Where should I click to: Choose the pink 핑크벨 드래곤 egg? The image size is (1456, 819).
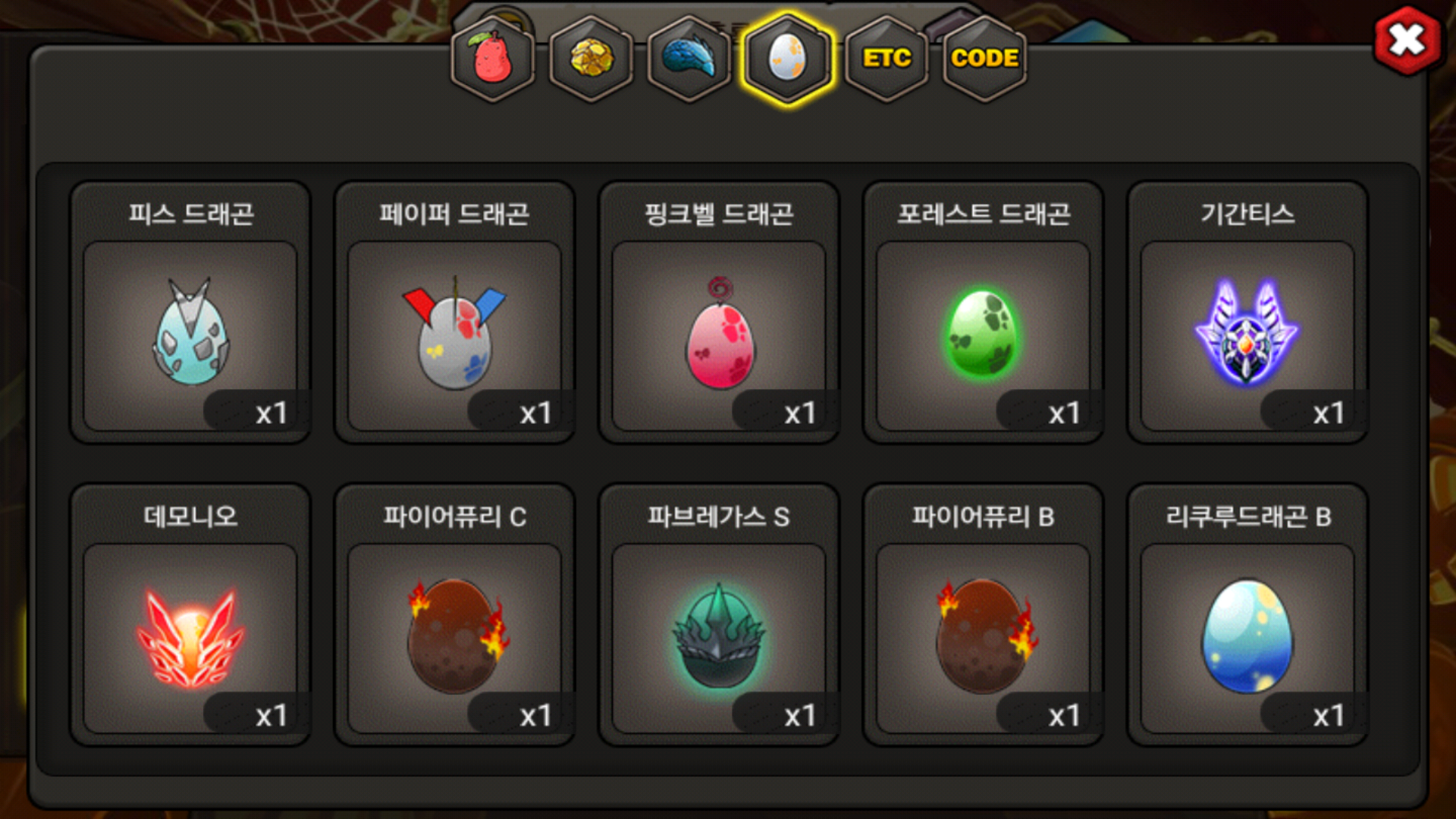pos(719,335)
